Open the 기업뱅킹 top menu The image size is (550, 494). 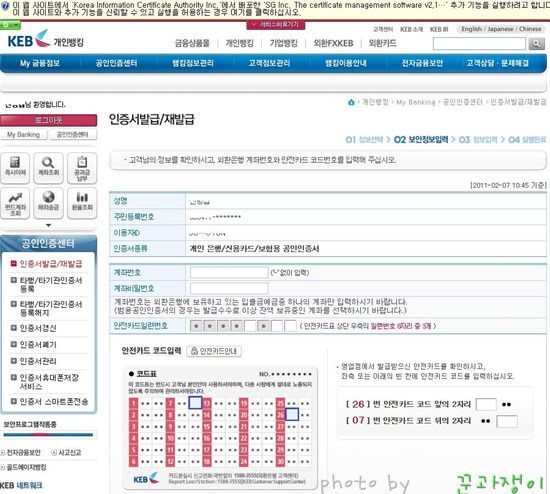coord(283,44)
